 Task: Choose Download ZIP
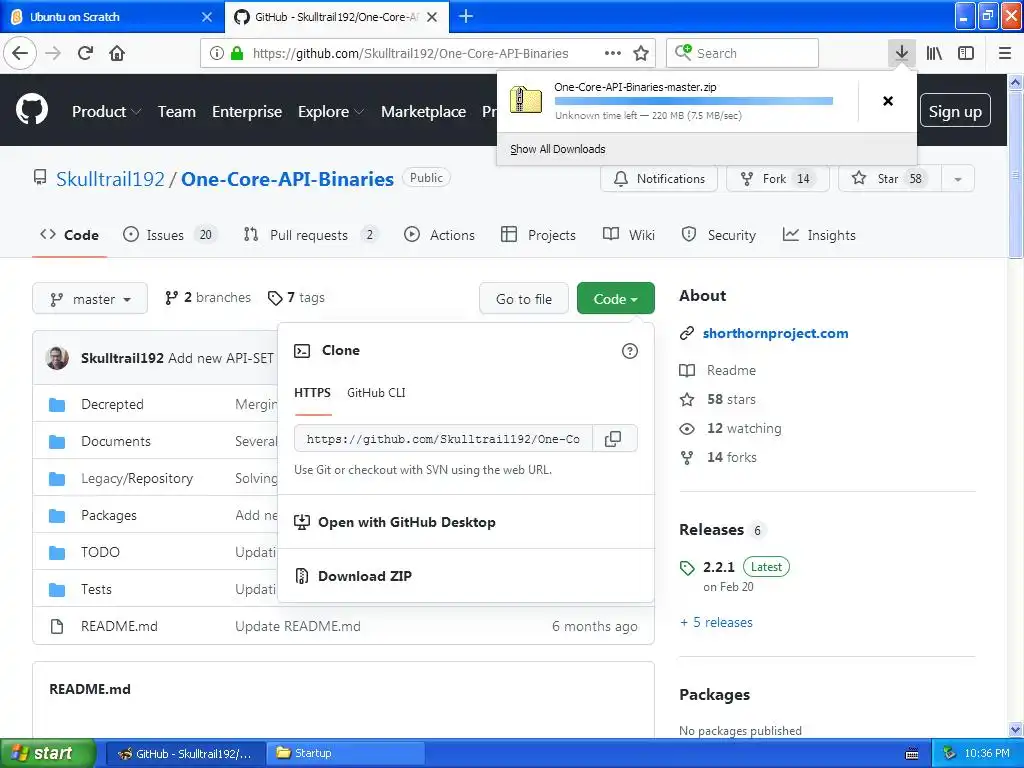[364, 576]
